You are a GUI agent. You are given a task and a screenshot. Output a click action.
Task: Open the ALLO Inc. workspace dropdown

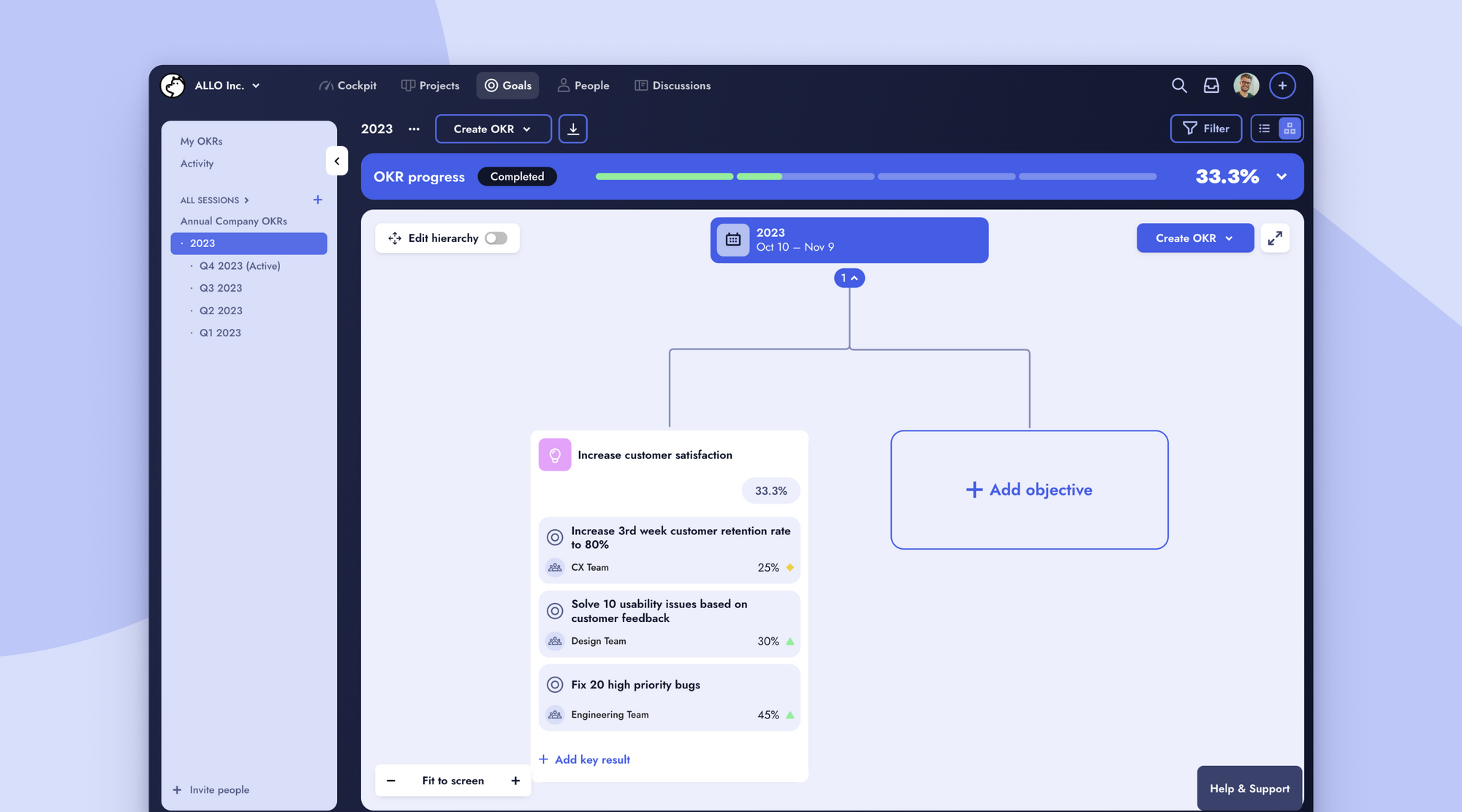(x=227, y=86)
